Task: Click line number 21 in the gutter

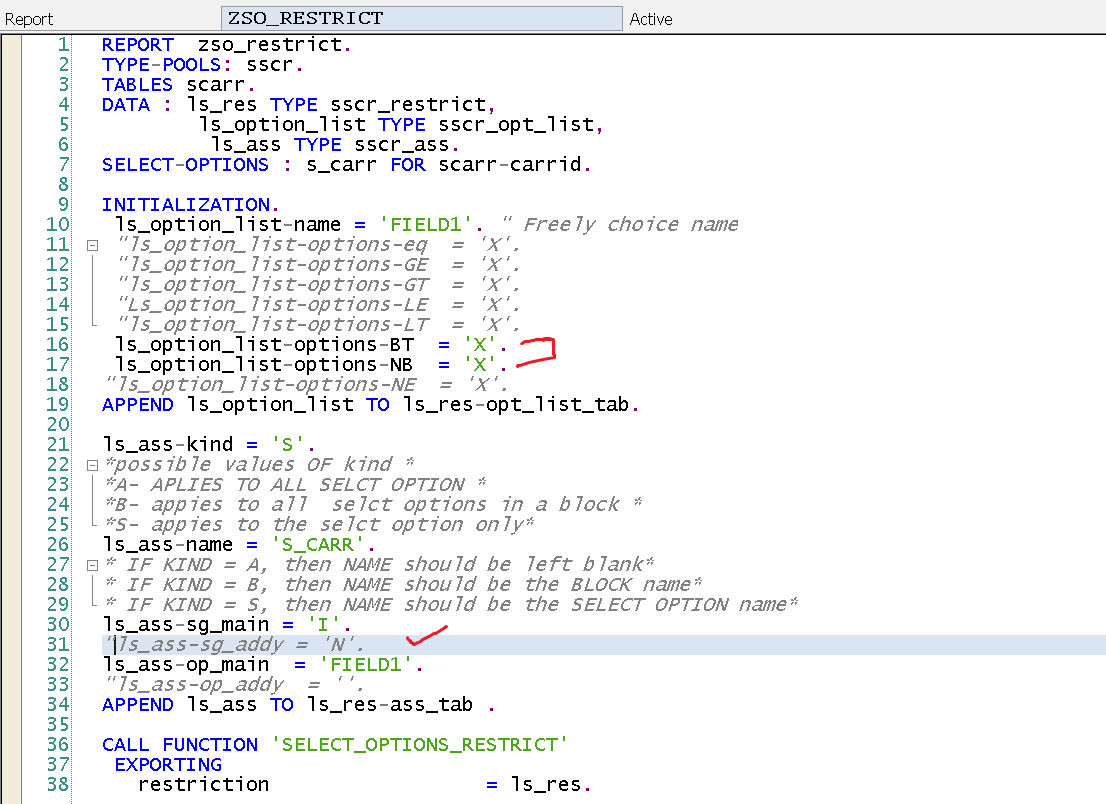Action: tap(57, 444)
